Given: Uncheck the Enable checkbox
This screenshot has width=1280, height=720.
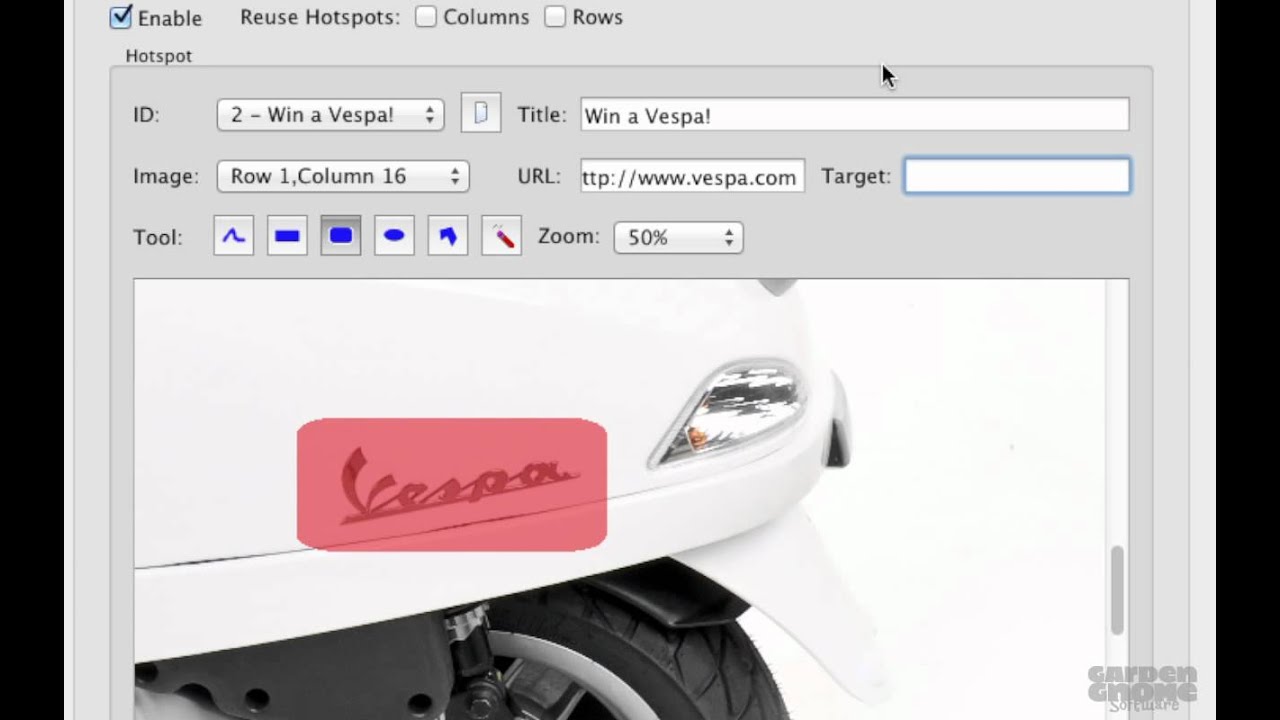Looking at the screenshot, I should (x=121, y=16).
